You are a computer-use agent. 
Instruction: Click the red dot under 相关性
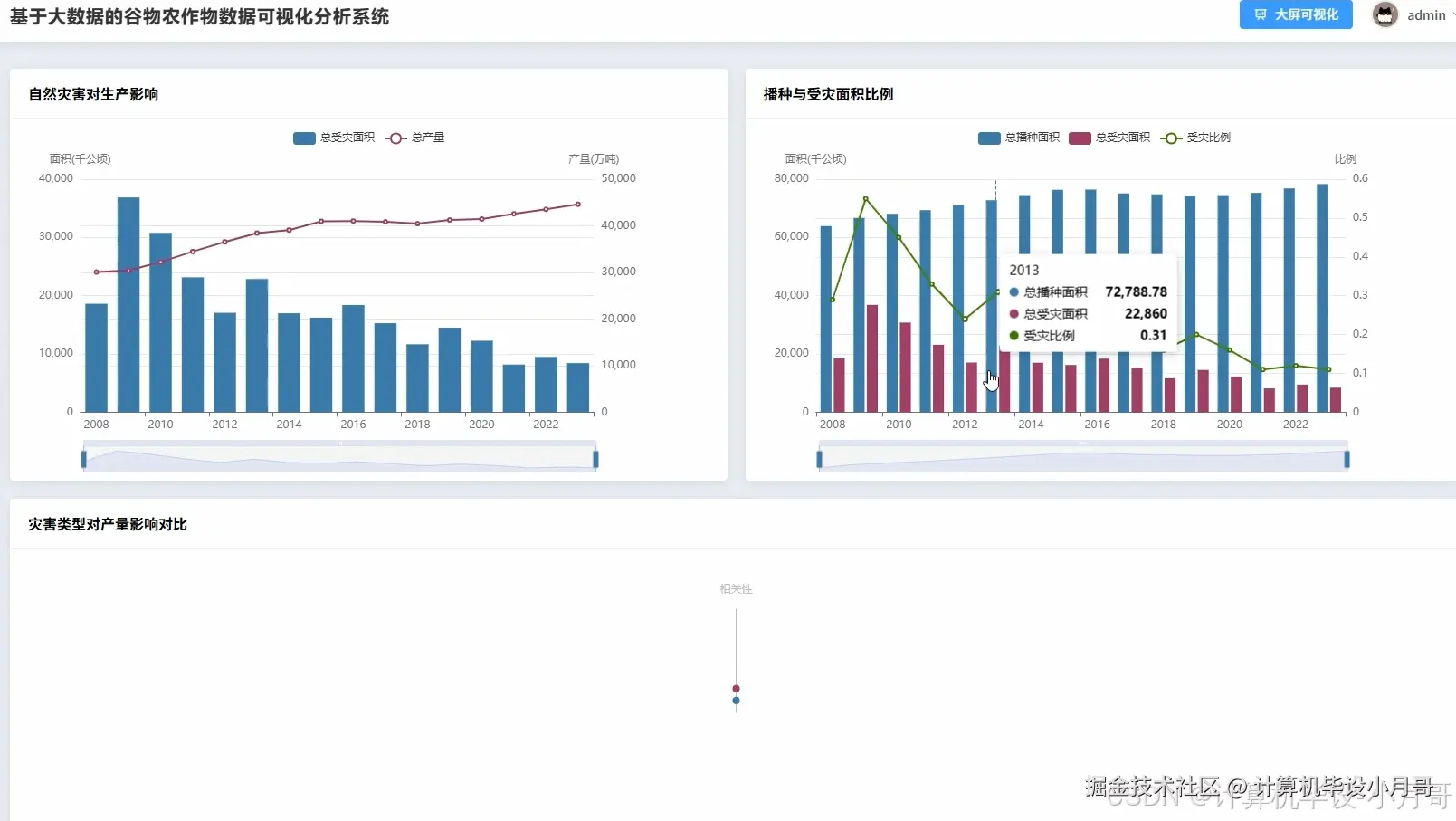(x=736, y=689)
